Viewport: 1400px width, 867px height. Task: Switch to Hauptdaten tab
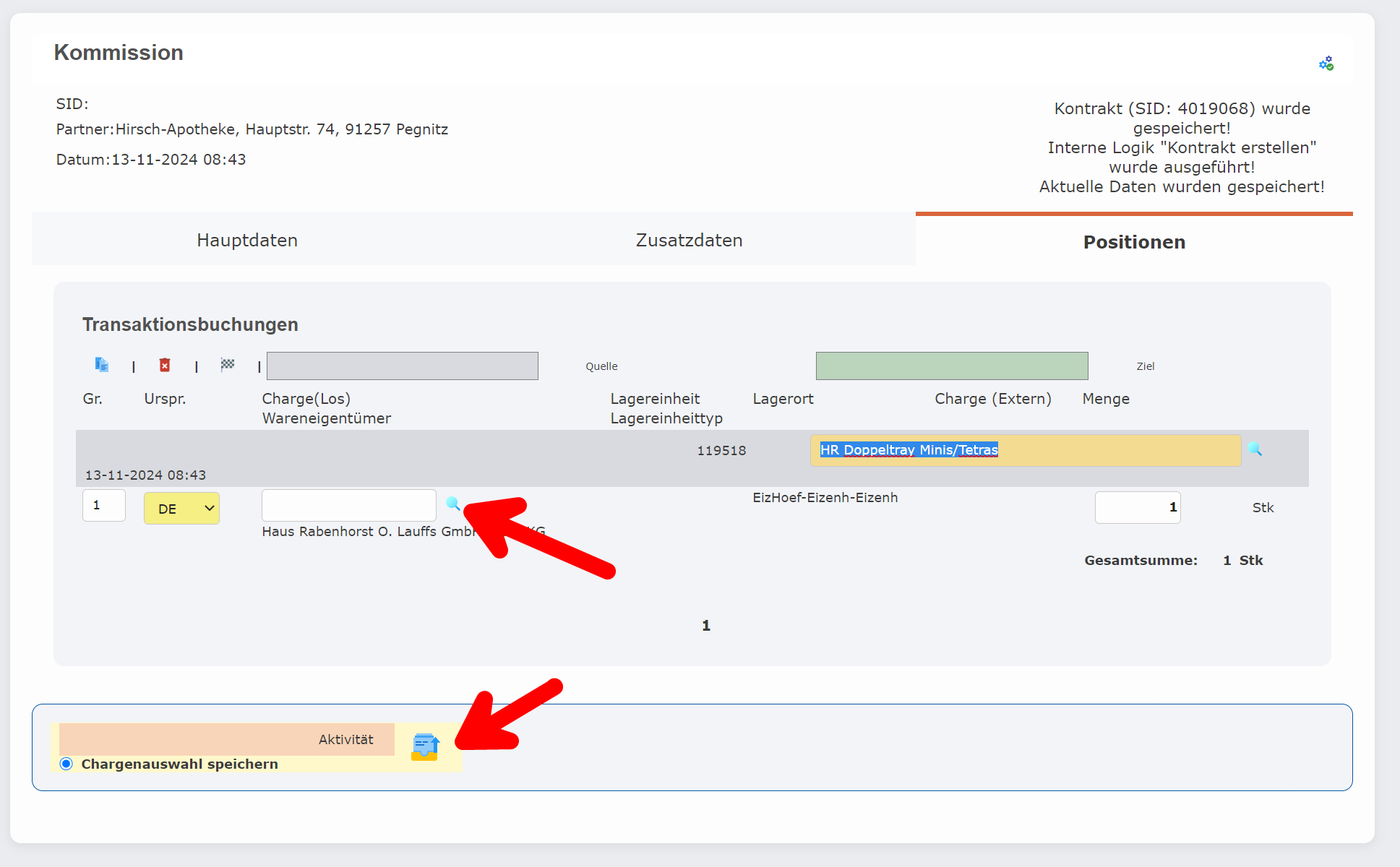(247, 240)
